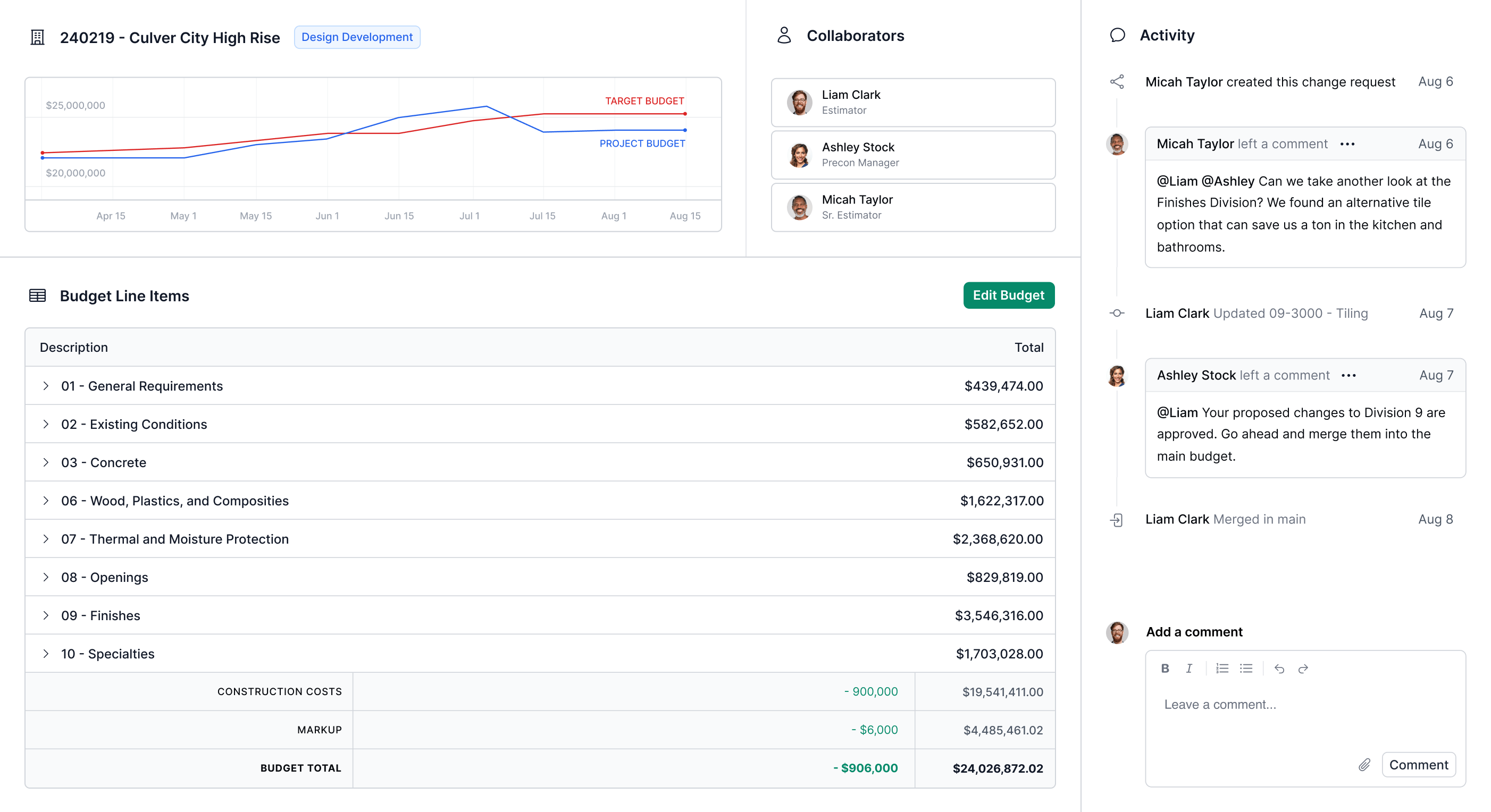Screen dimensions: 1491x812
Task: Expand the 09 - Finishes division
Action: pos(46,615)
